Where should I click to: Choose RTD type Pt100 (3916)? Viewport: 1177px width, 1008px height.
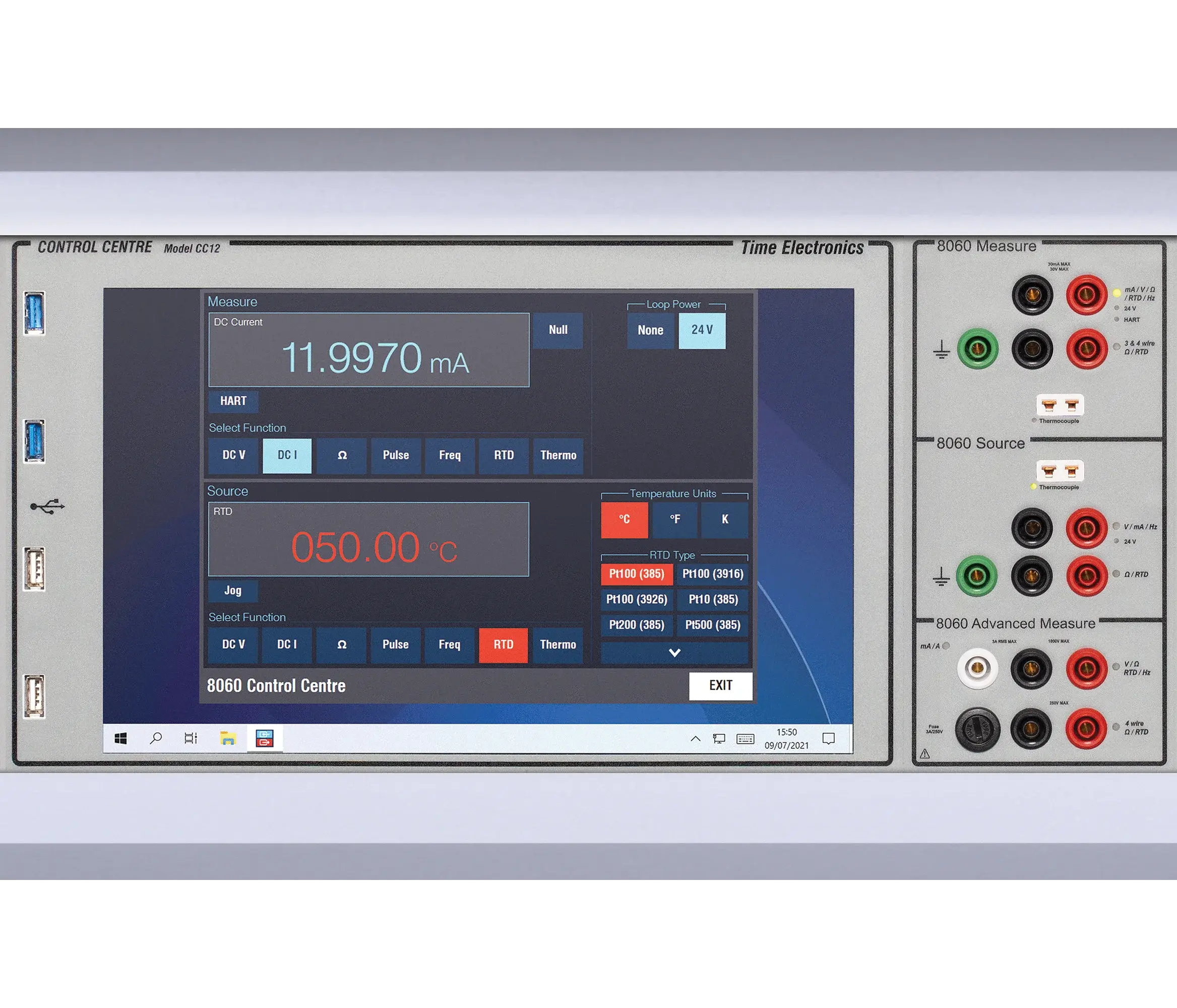pyautogui.click(x=713, y=574)
